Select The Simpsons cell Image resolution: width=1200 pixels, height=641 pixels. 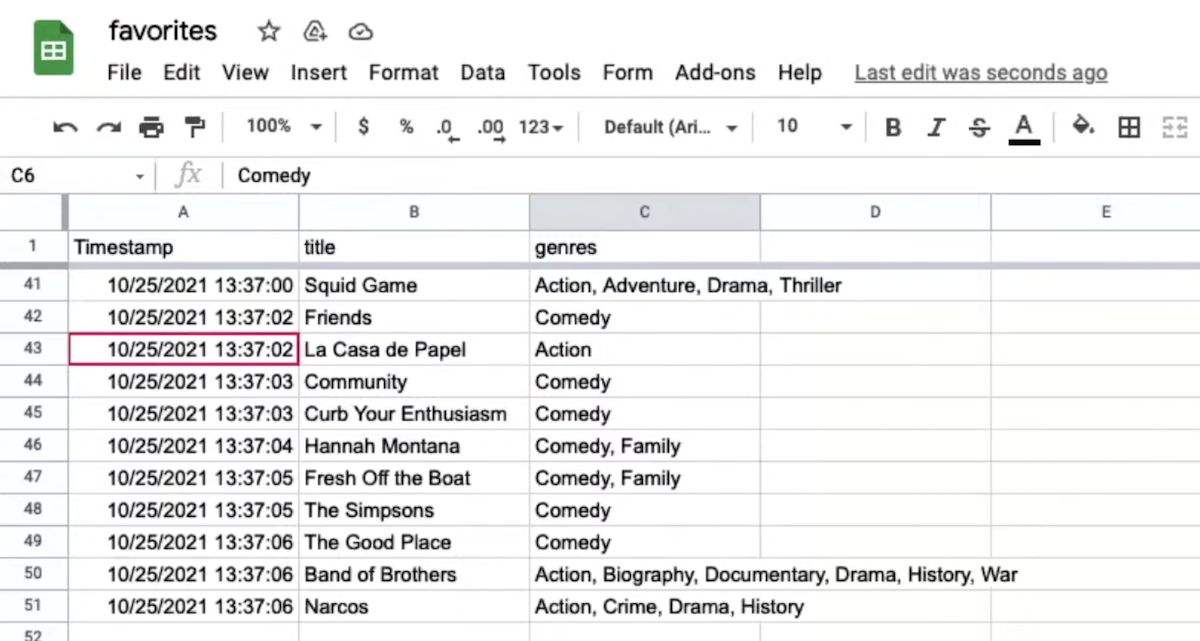pos(414,510)
